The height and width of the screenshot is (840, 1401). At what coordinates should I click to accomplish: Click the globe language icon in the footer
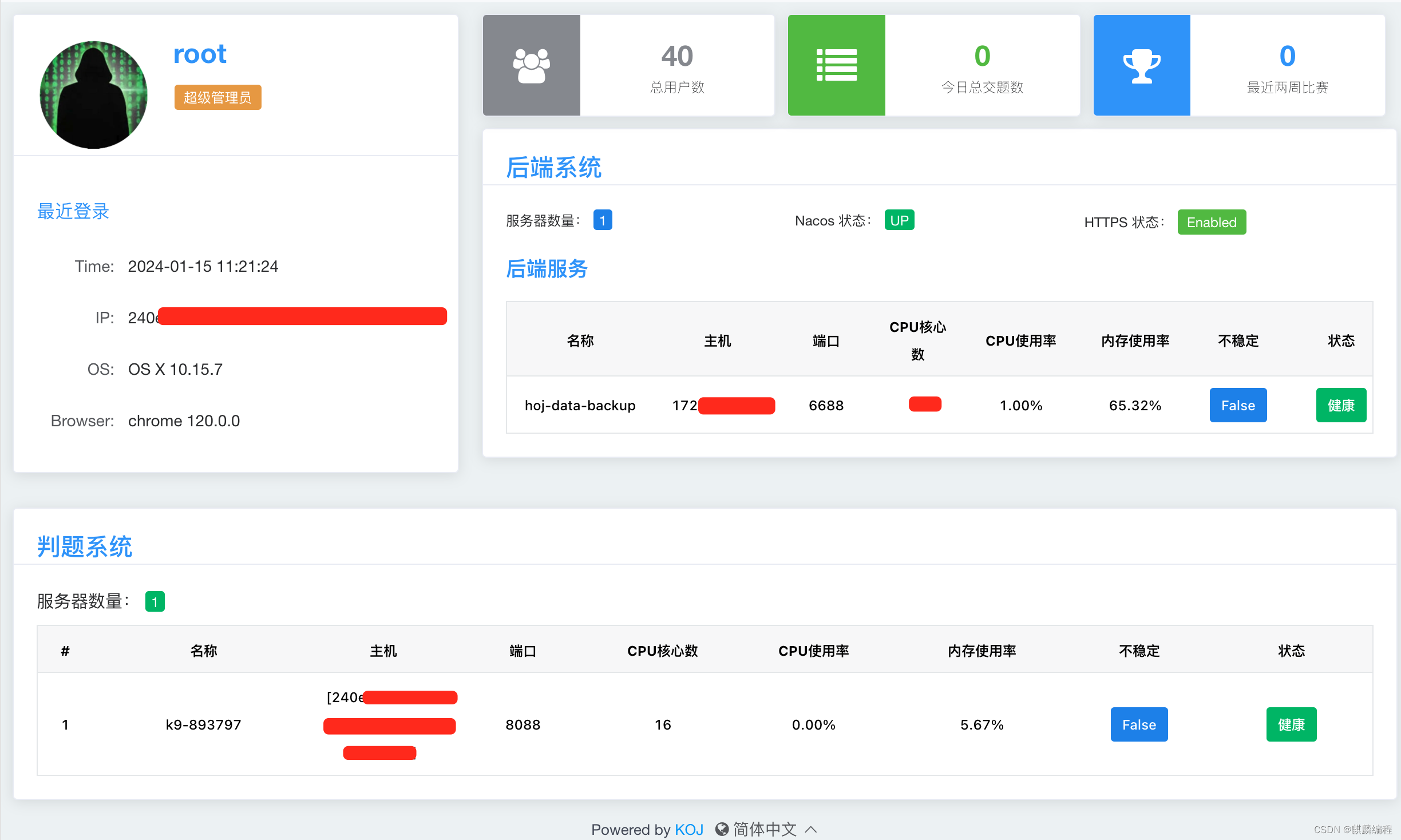[x=722, y=829]
